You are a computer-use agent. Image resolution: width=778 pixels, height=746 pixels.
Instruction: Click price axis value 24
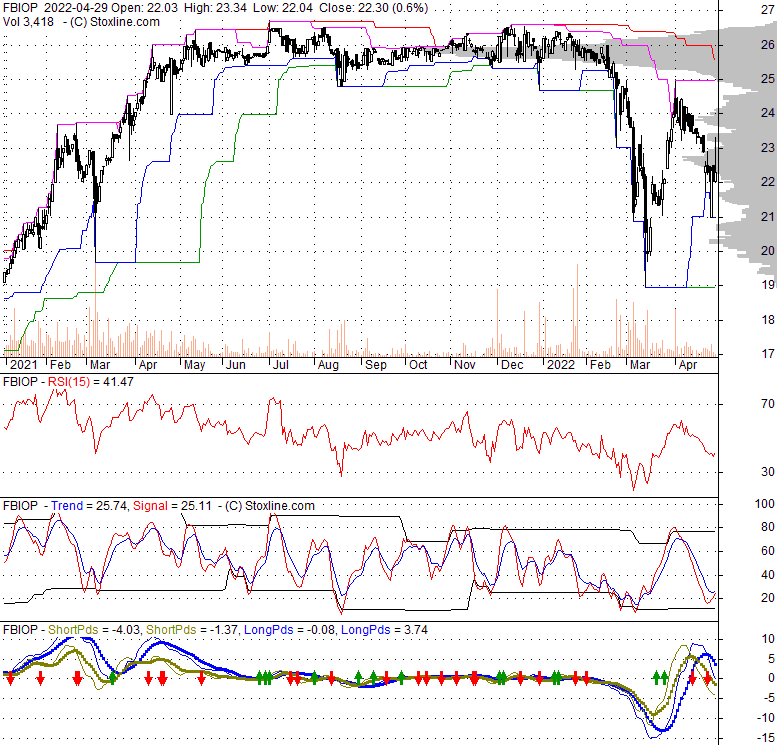768,113
